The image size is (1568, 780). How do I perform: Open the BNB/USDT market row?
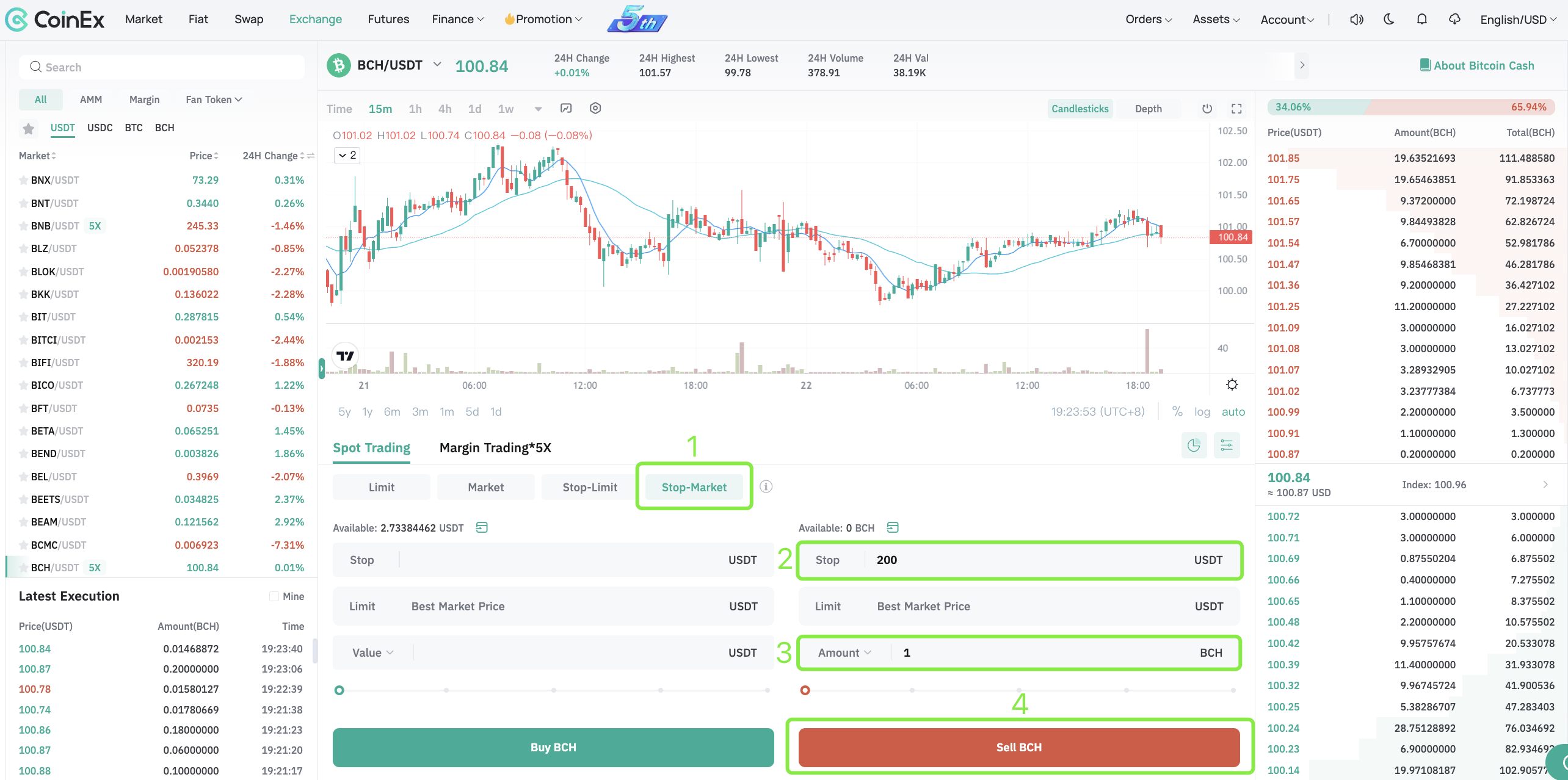pos(161,226)
